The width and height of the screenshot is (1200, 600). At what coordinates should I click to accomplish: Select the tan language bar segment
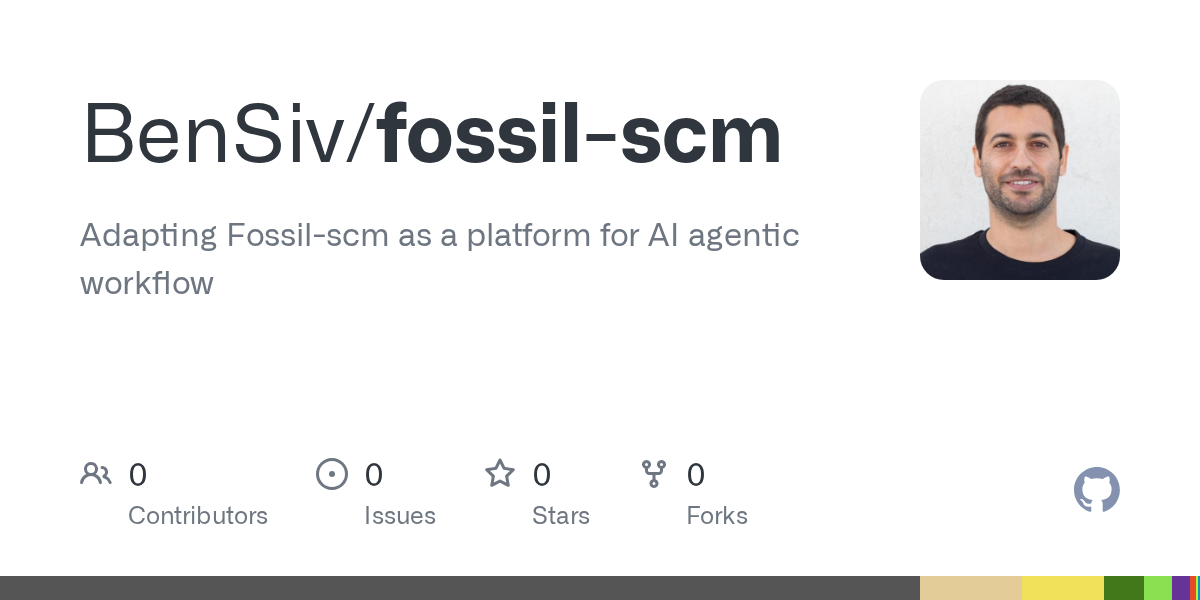[970, 588]
